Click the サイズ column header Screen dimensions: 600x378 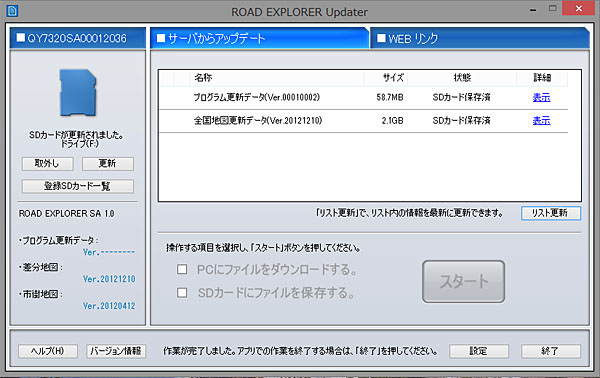point(386,78)
